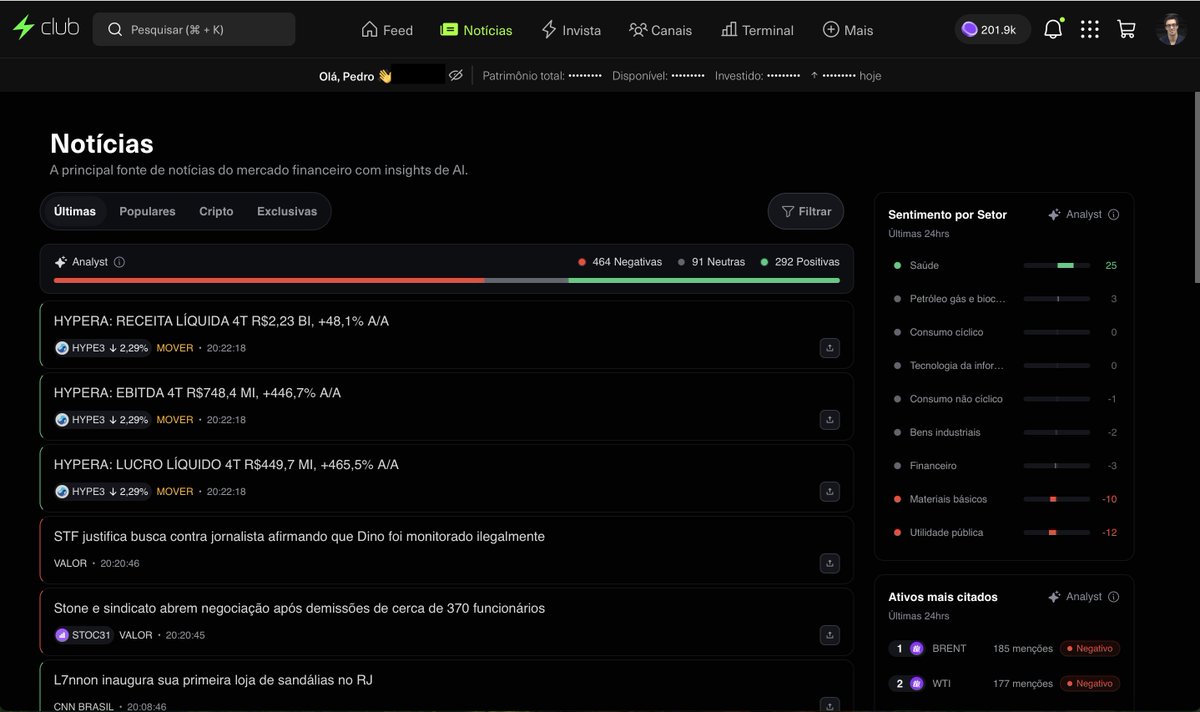Open the Filtrar button
Screen dimensions: 1200x712
(806, 211)
